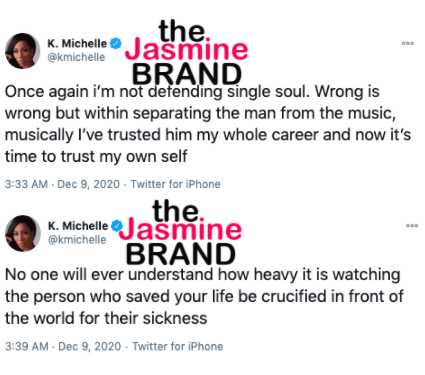This screenshot has height=375, width=425.
Task: Click Twitter for iPhone source under 3:33 AM tweet
Action: click(x=175, y=184)
